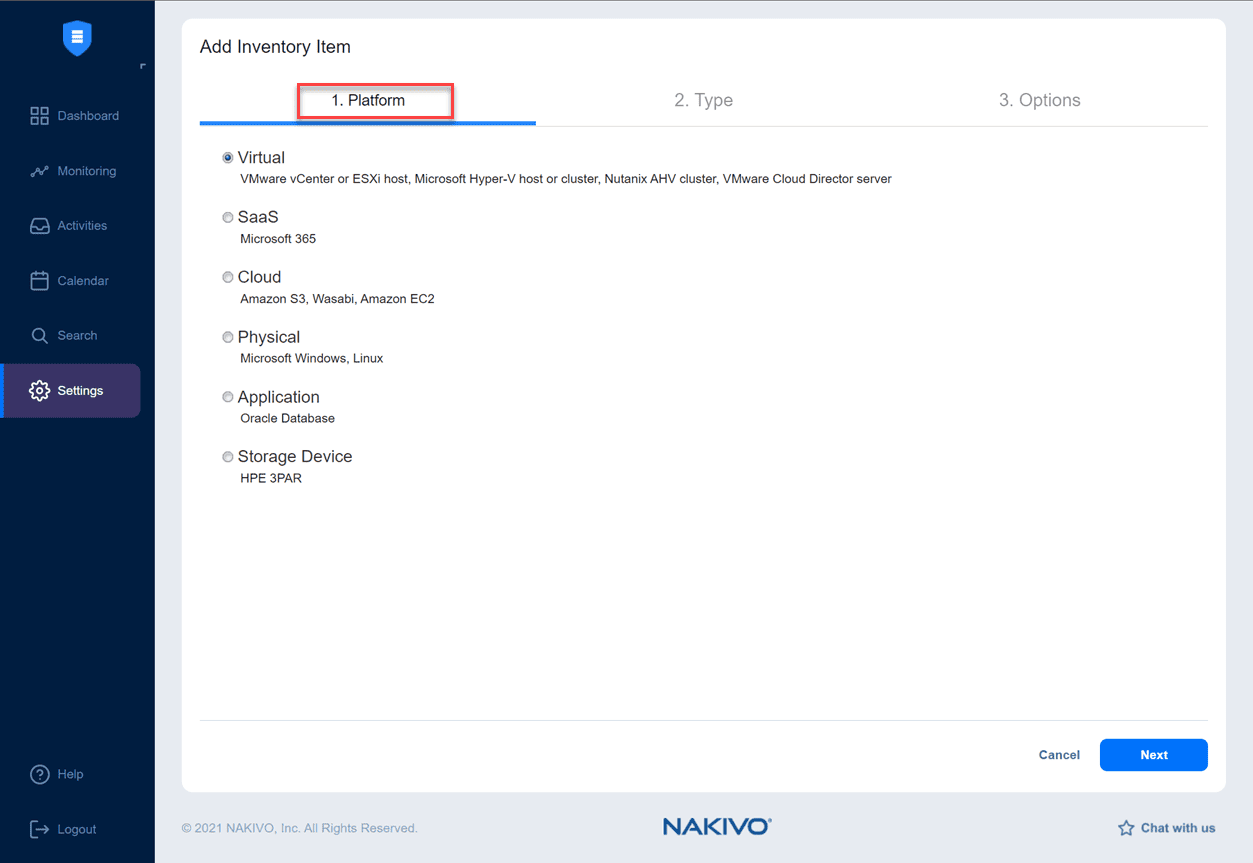Click the NAKIVO logo in the footer
The width and height of the screenshot is (1253, 863).
[x=716, y=825]
